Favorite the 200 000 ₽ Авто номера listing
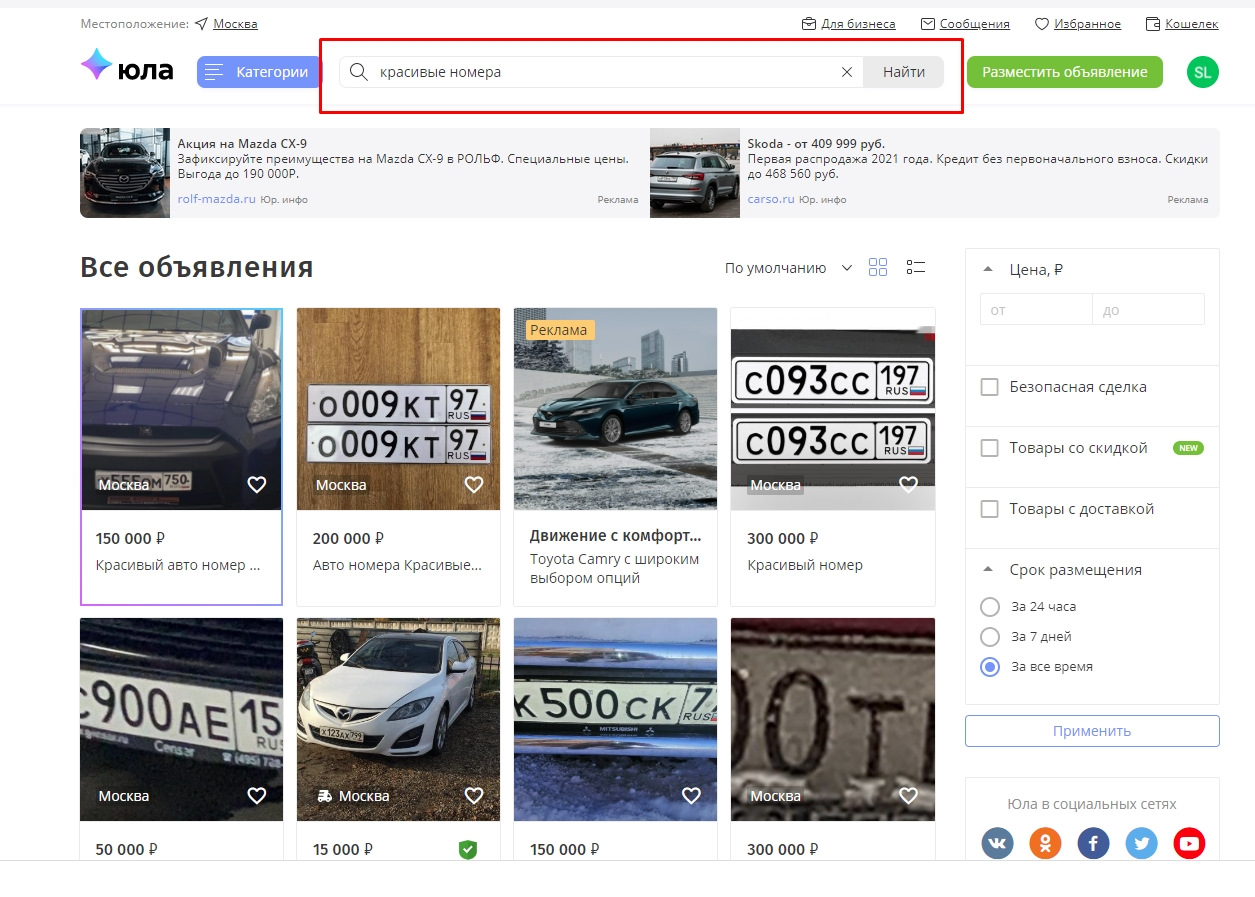 tap(474, 485)
